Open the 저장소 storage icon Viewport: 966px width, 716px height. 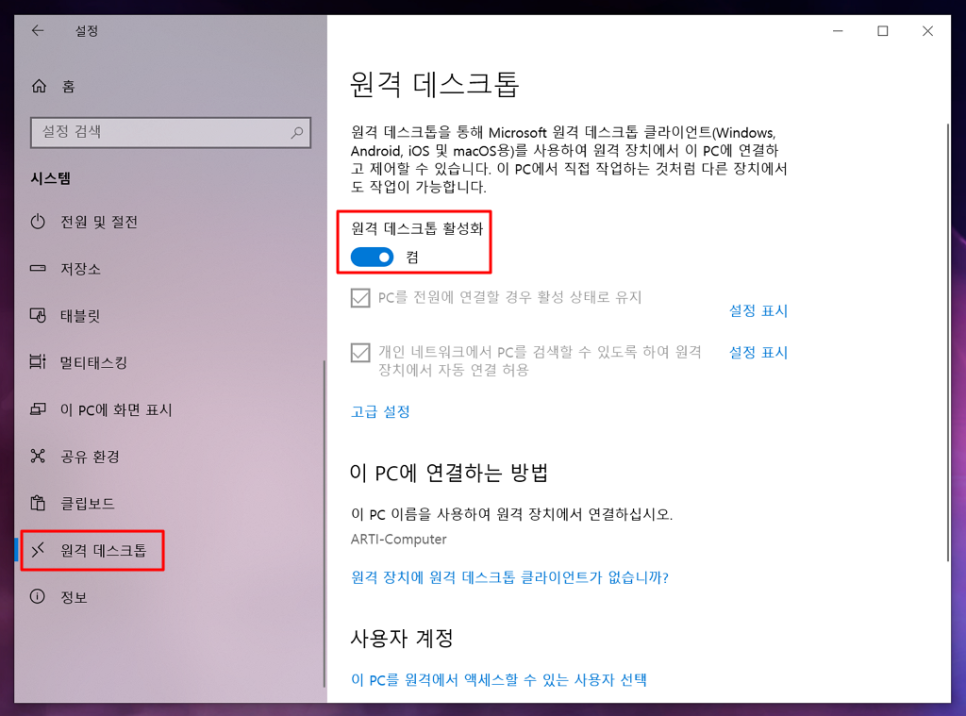[38, 269]
